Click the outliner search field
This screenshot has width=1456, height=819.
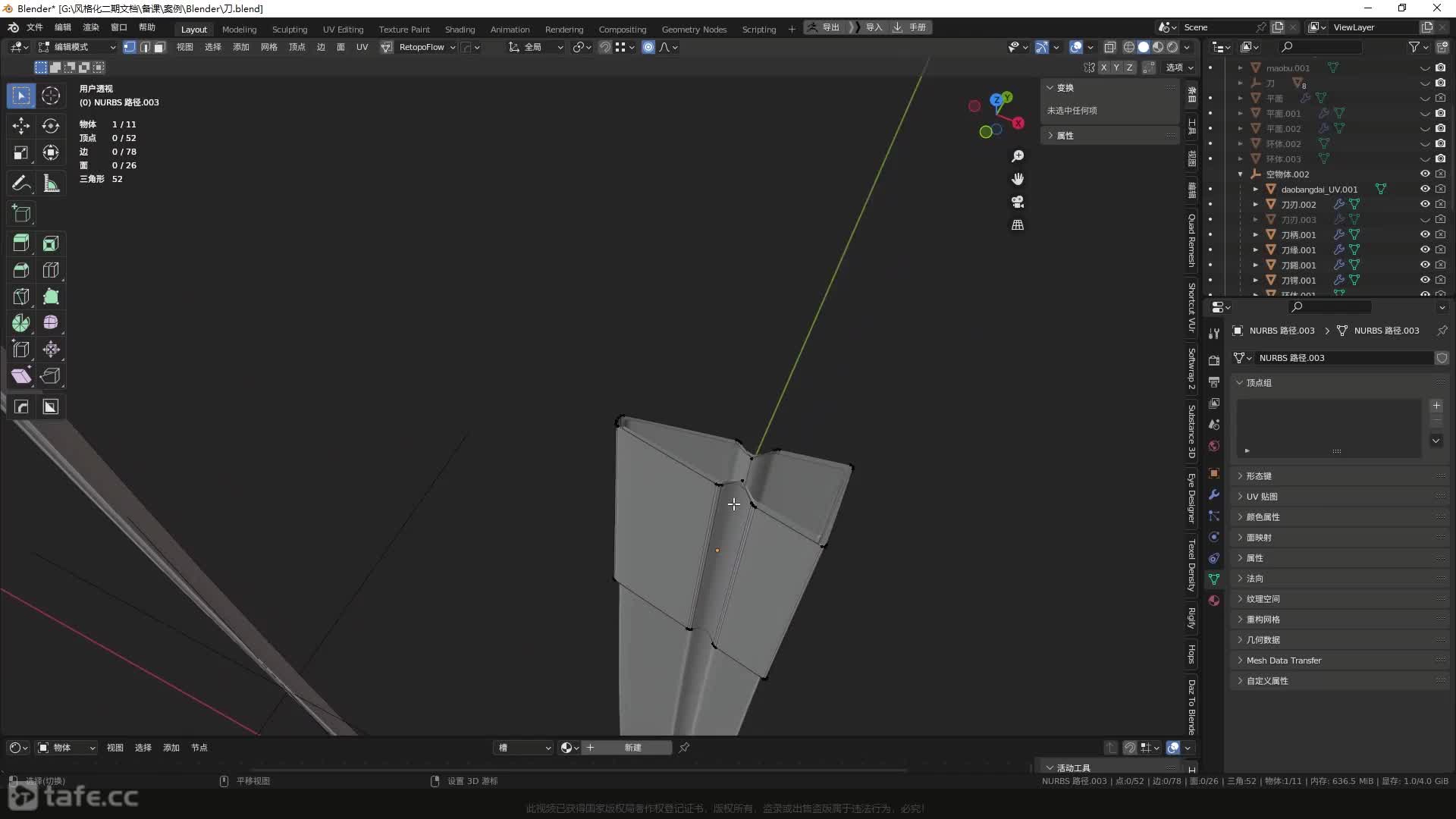coord(1321,47)
